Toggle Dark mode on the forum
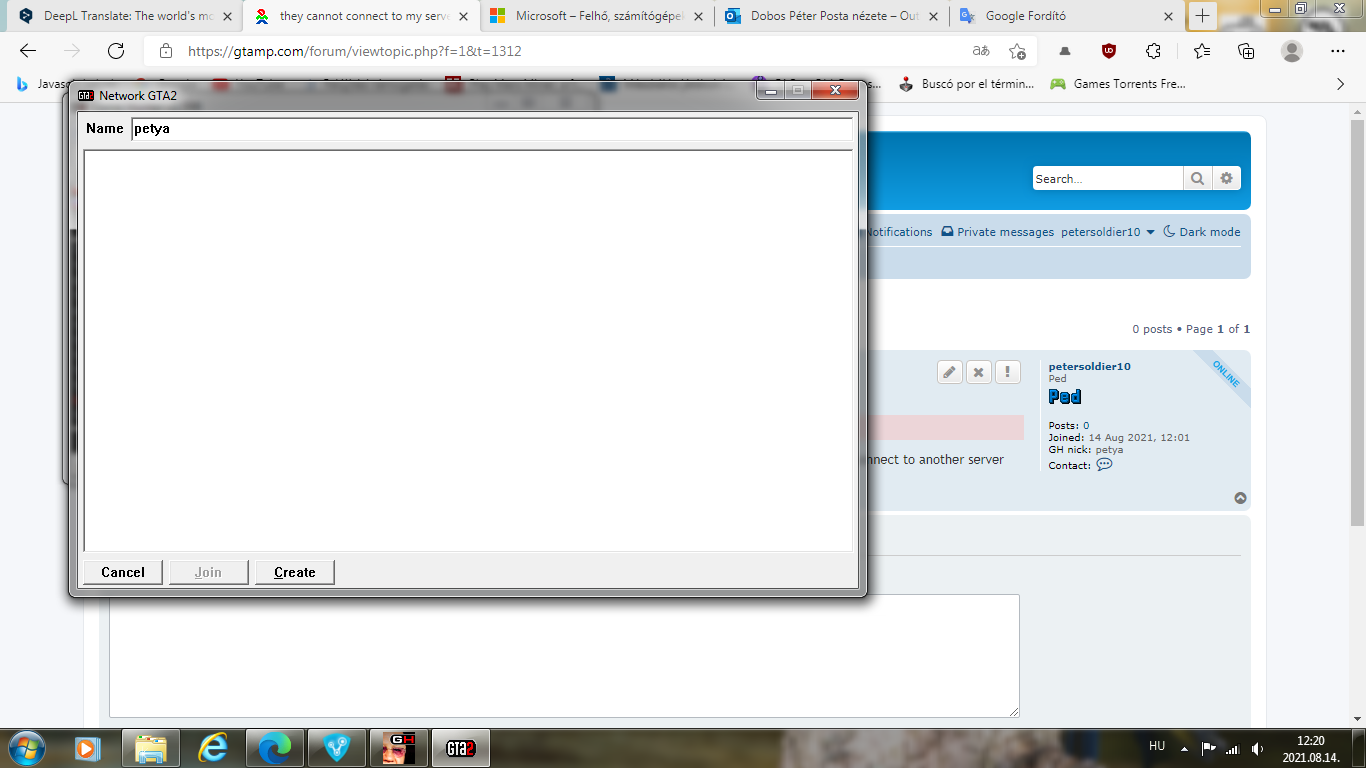This screenshot has height=768, width=1366. [1201, 232]
